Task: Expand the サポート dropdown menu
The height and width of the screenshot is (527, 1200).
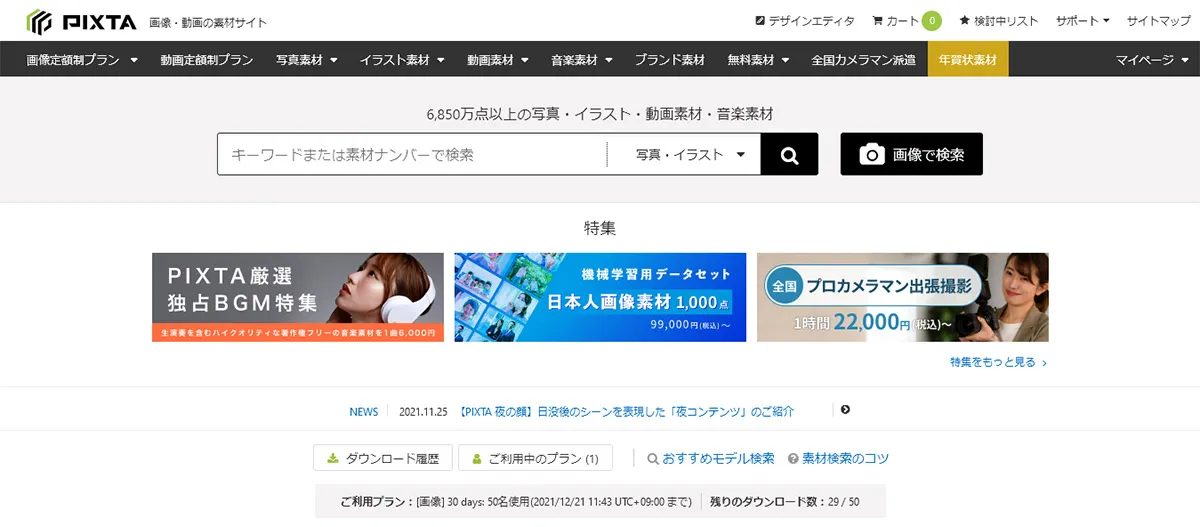Action: click(x=1083, y=21)
